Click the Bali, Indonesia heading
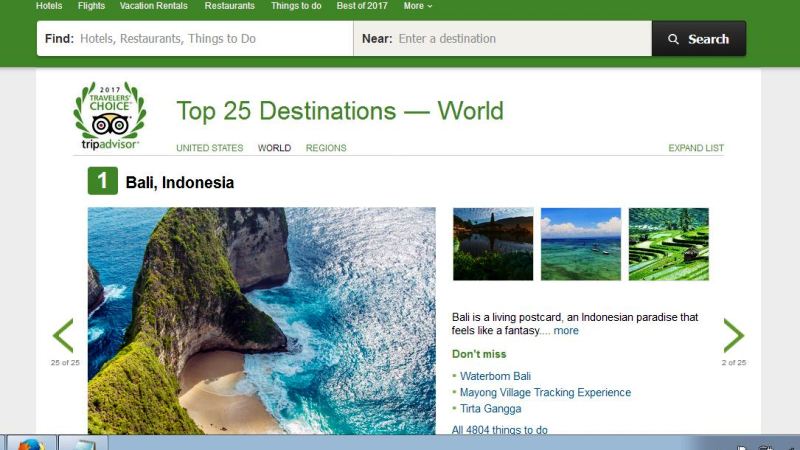Viewport: 800px width, 450px height. [180, 182]
